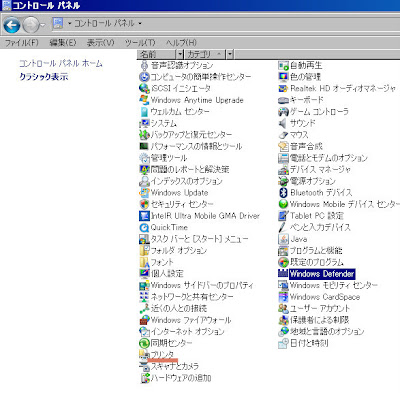Image resolution: width=400 pixels, height=393 pixels.
Task: Open the 音声認識オプション icon
Action: point(144,65)
